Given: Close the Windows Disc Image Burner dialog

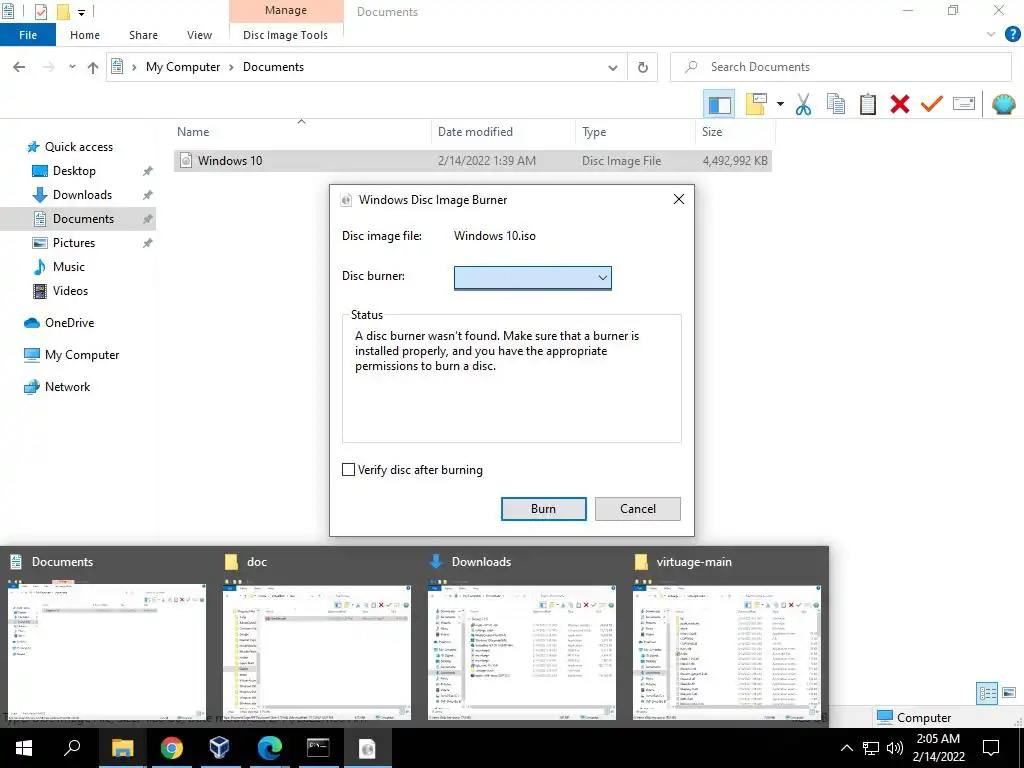Looking at the screenshot, I should pos(679,199).
